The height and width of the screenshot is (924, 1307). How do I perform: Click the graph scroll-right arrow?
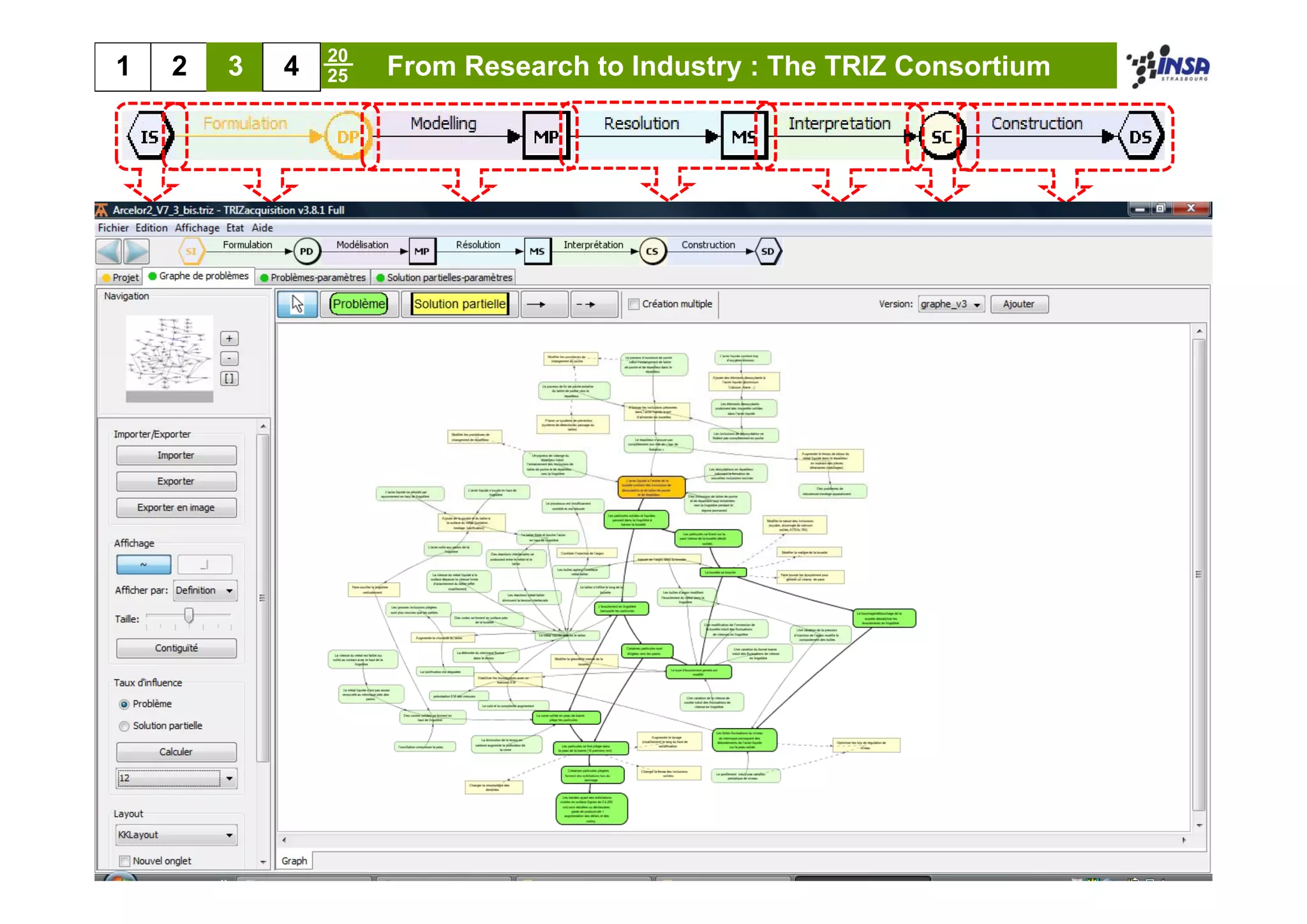1184,840
